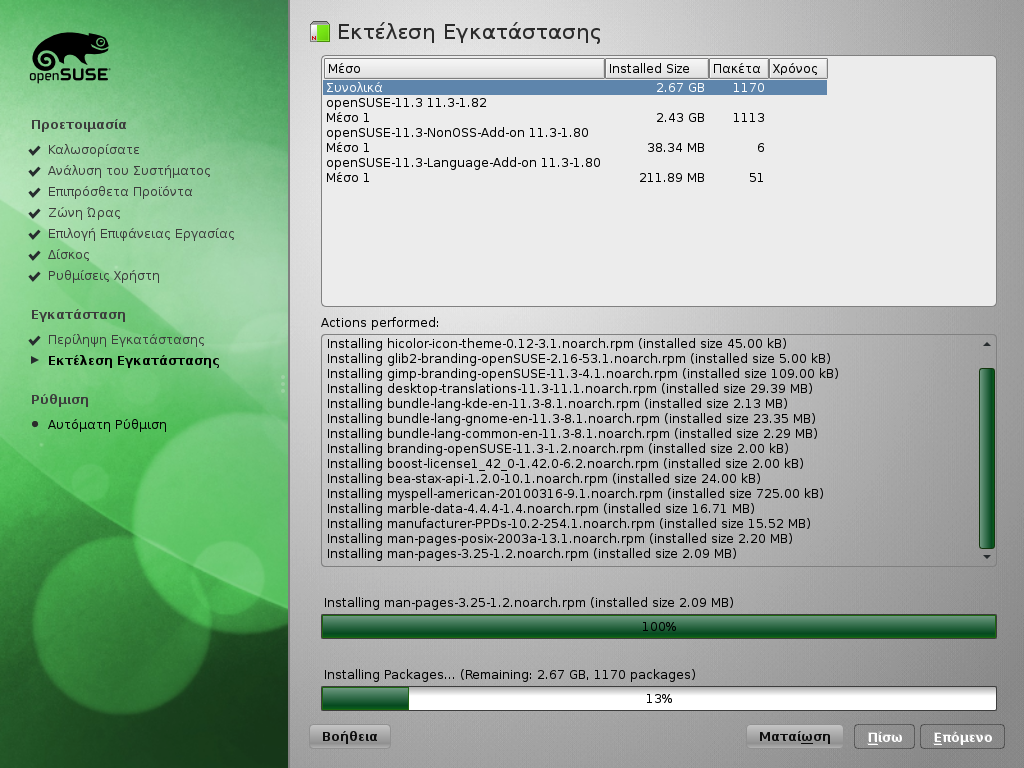The height and width of the screenshot is (768, 1024).
Task: Click the checkmark next to Καλωσορίσατε
Action: [x=35, y=150]
